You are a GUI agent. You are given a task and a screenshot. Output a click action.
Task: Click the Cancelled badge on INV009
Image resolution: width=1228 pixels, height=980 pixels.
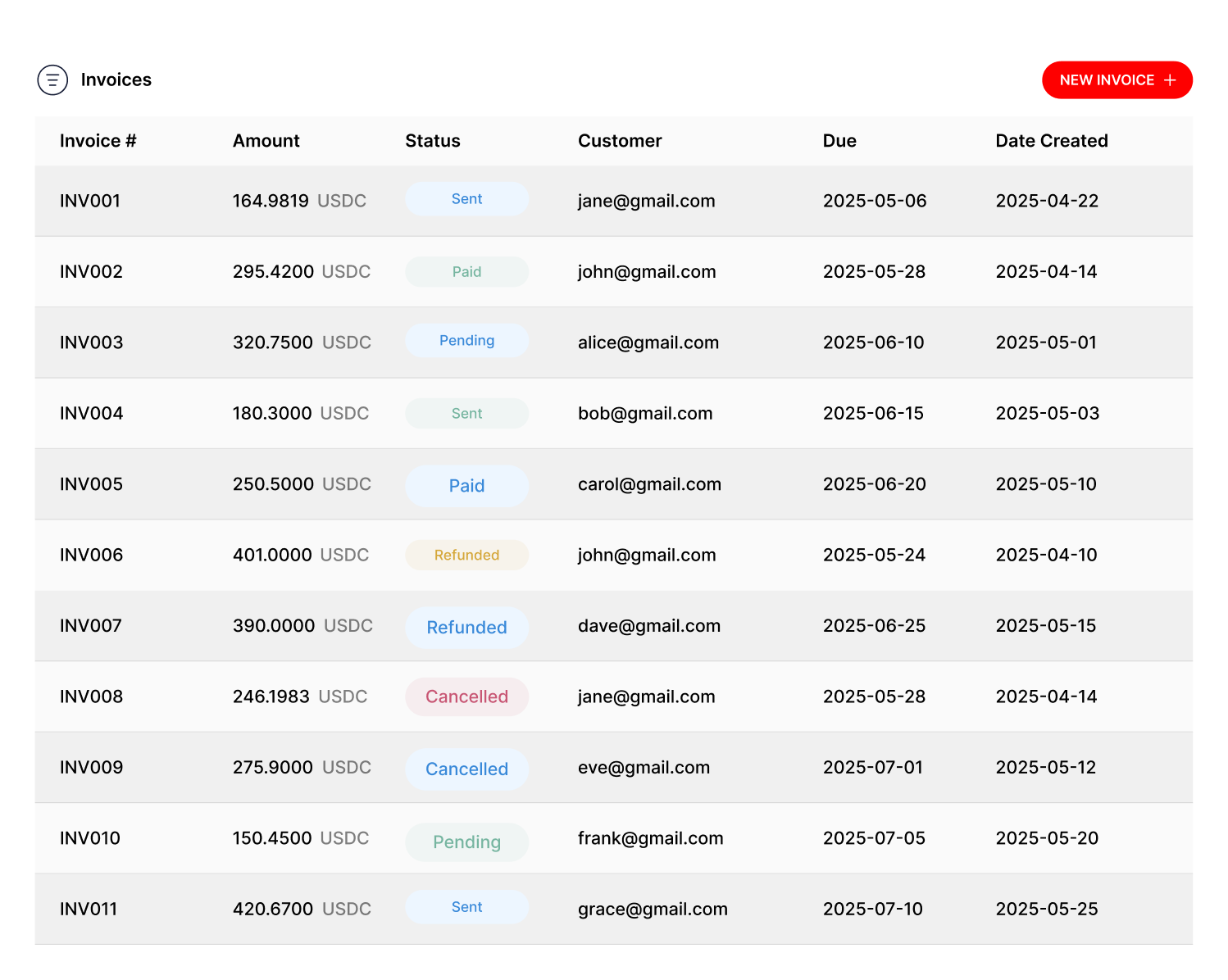(466, 769)
